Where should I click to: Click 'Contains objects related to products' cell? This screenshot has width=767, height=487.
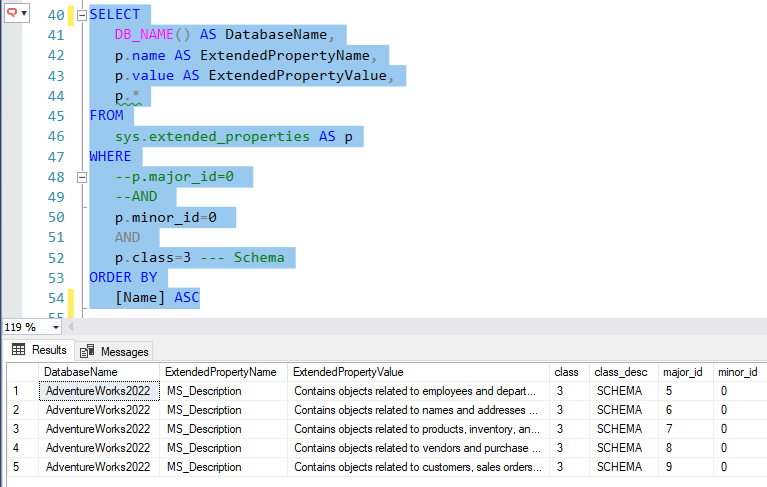click(418, 429)
